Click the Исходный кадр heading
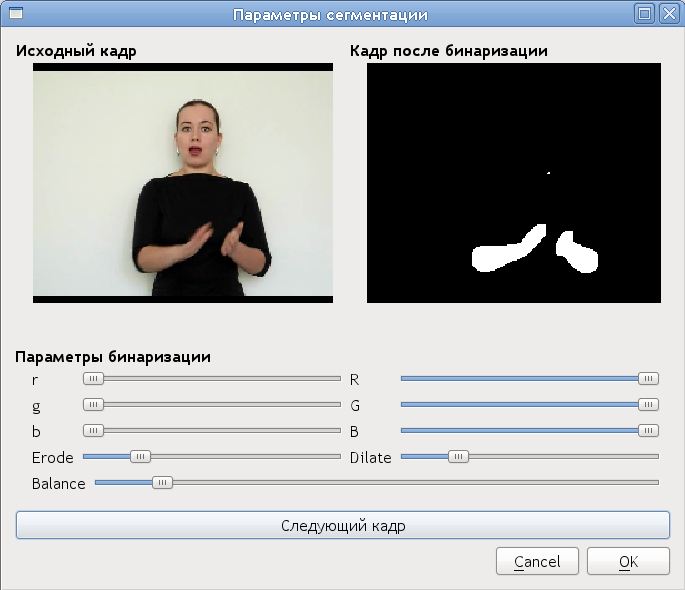This screenshot has width=685, height=590. click(x=76, y=51)
